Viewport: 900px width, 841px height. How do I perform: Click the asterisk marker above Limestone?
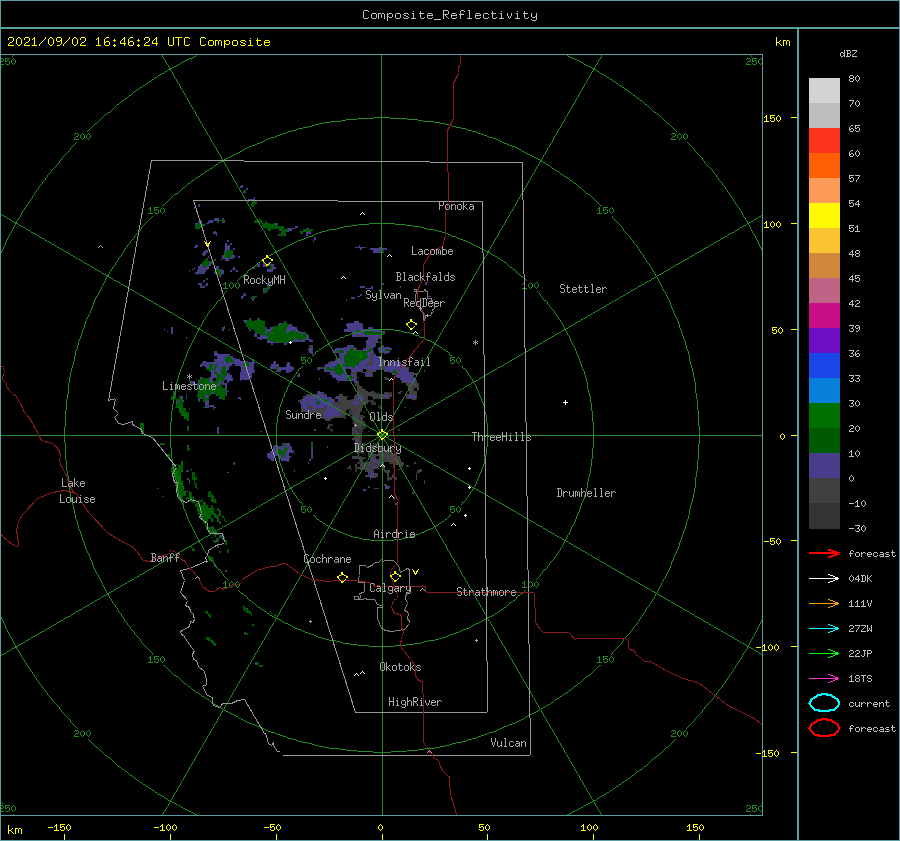tap(189, 377)
